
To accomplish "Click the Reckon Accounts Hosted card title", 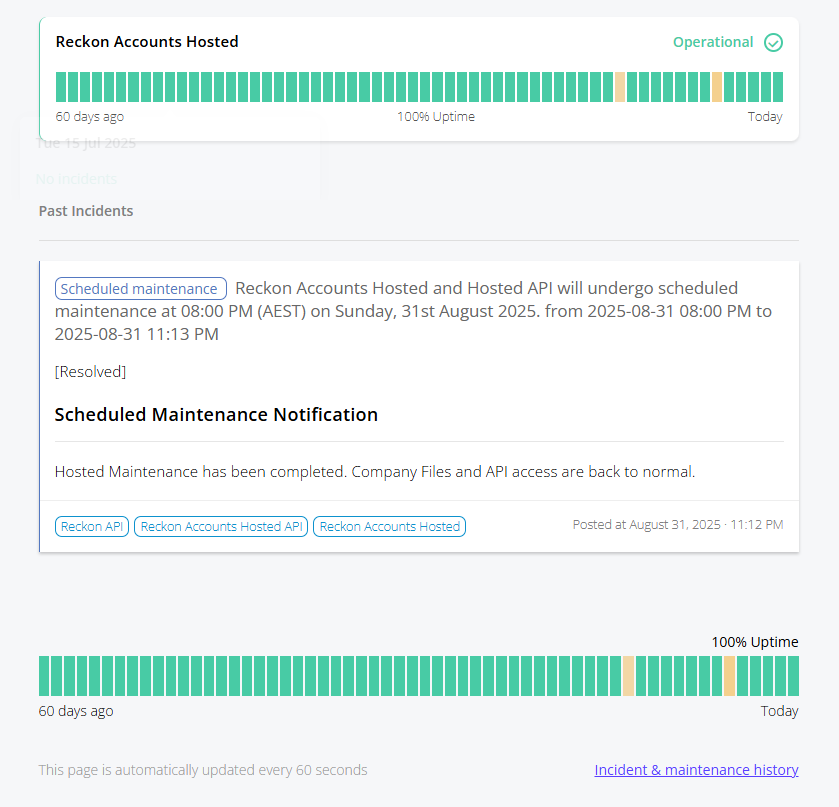I will 147,42.
